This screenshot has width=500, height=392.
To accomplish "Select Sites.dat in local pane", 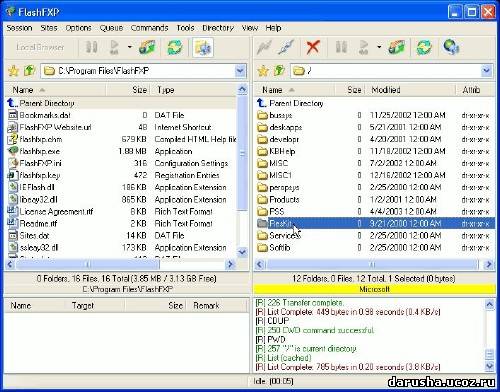I will click(34, 236).
